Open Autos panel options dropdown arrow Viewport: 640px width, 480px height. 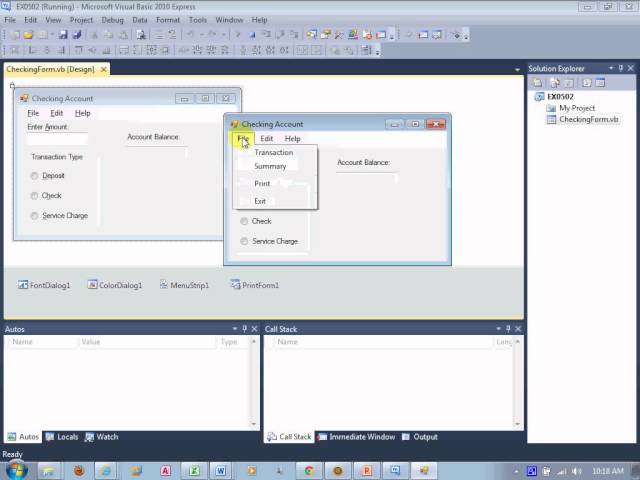[x=235, y=329]
